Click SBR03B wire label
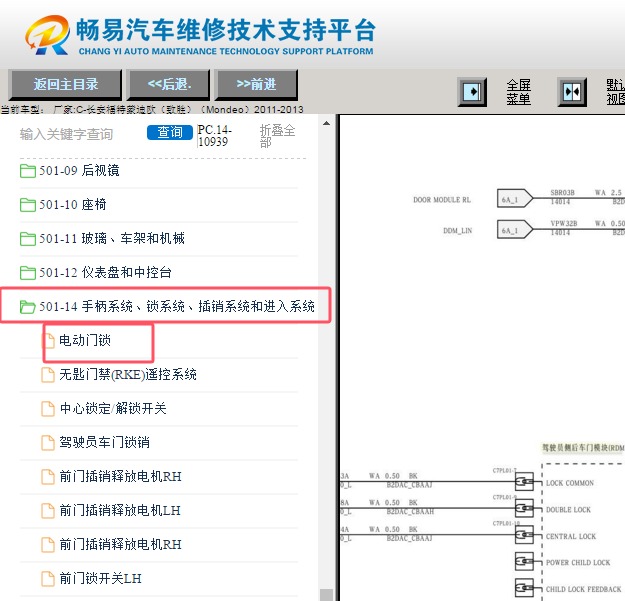 [x=562, y=192]
